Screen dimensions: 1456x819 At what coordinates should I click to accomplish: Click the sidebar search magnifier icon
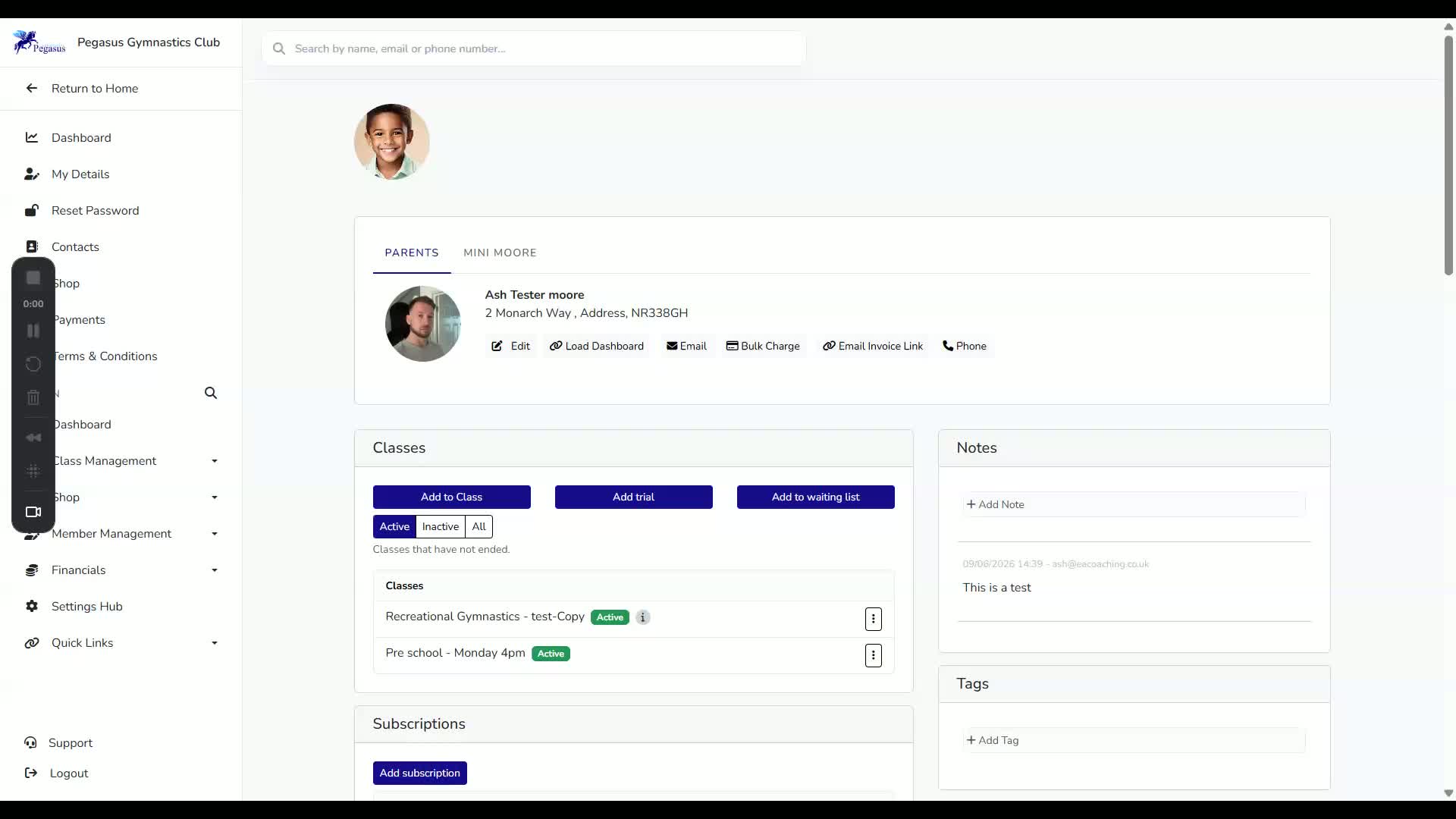[211, 393]
